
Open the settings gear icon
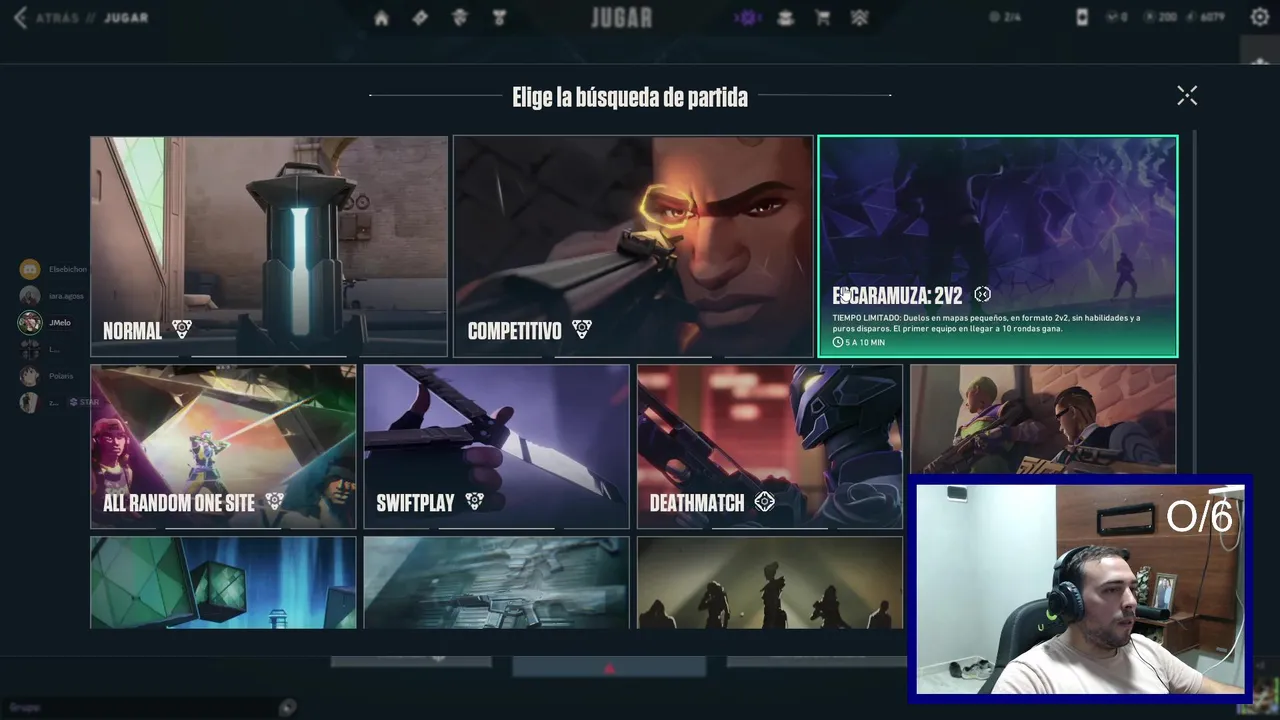(x=1259, y=17)
